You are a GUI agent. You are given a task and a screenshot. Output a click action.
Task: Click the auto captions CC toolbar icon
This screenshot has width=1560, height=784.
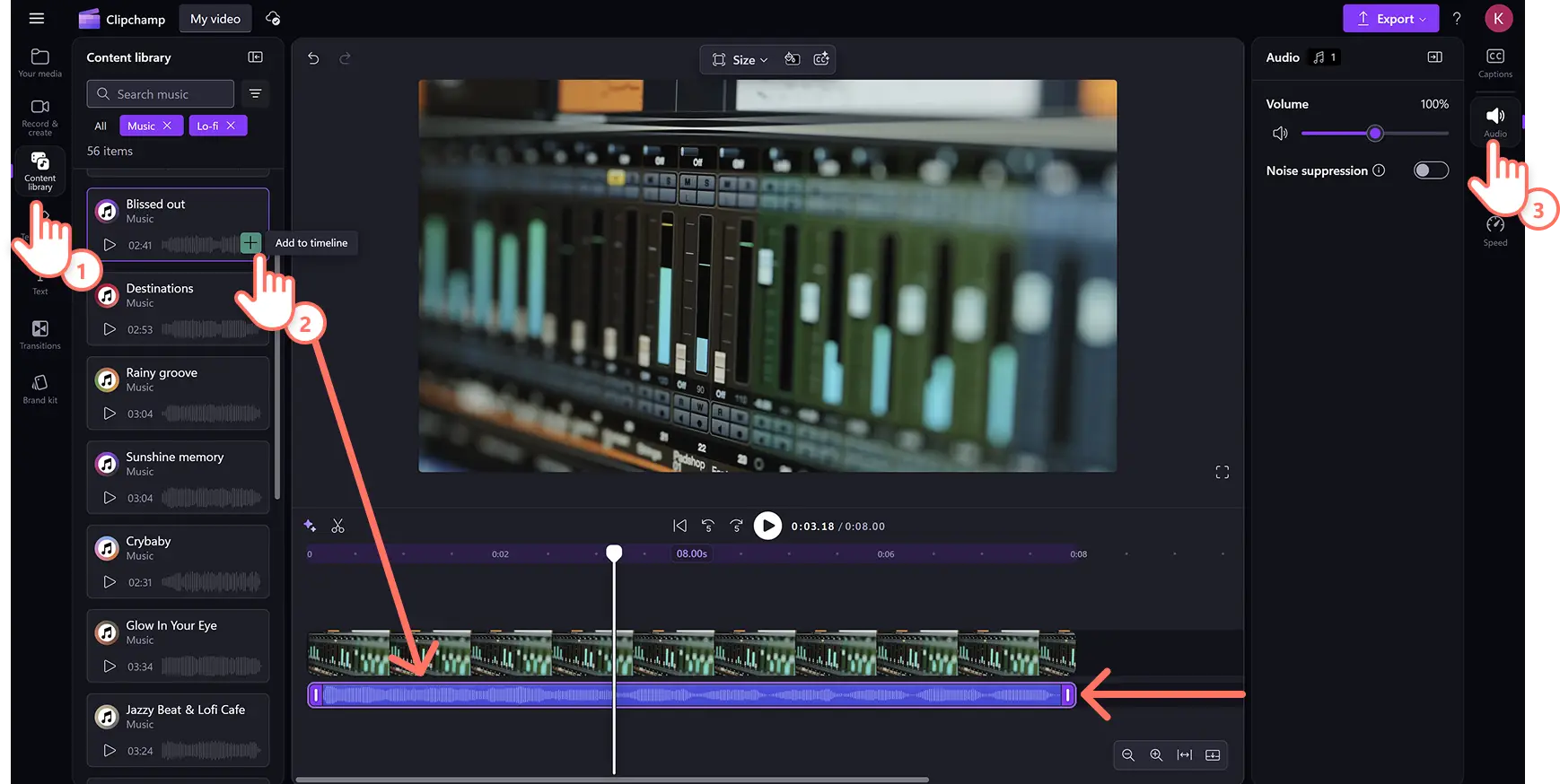(x=821, y=59)
